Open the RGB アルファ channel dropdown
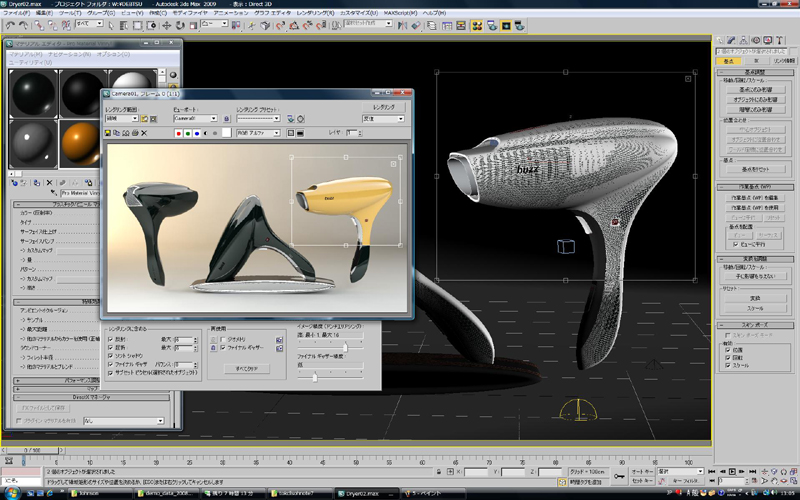The width and height of the screenshot is (800, 500). pos(277,132)
